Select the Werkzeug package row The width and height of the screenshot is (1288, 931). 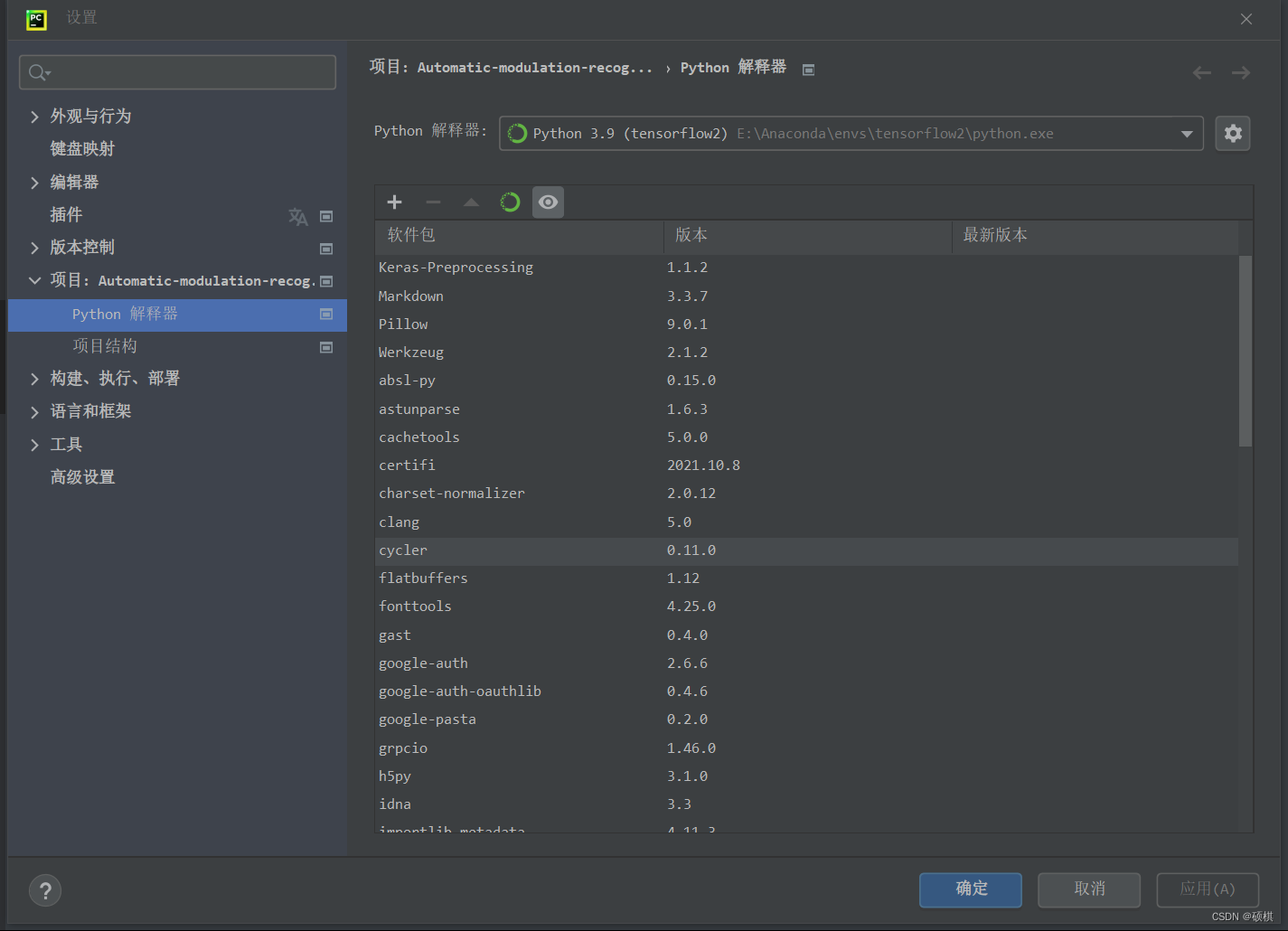807,353
